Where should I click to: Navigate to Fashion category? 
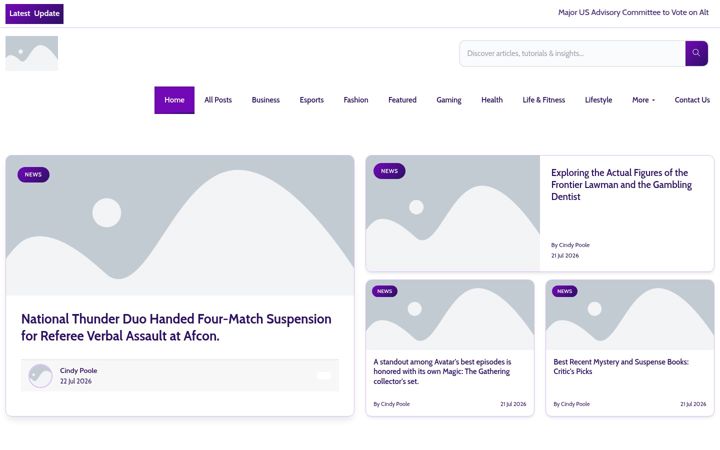(356, 100)
